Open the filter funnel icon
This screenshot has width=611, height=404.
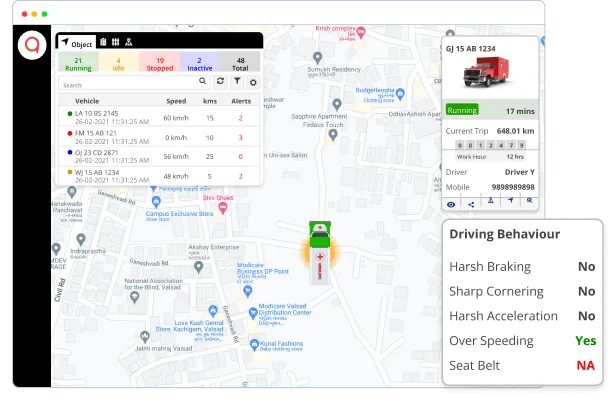tap(236, 81)
